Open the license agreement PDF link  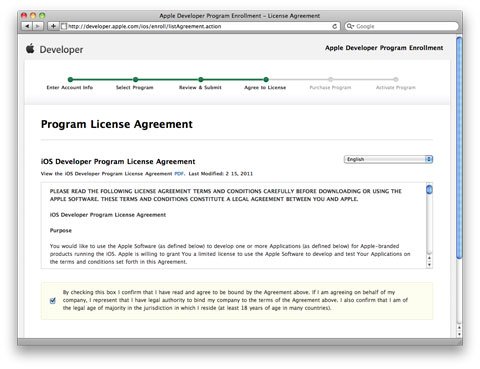tap(179, 174)
